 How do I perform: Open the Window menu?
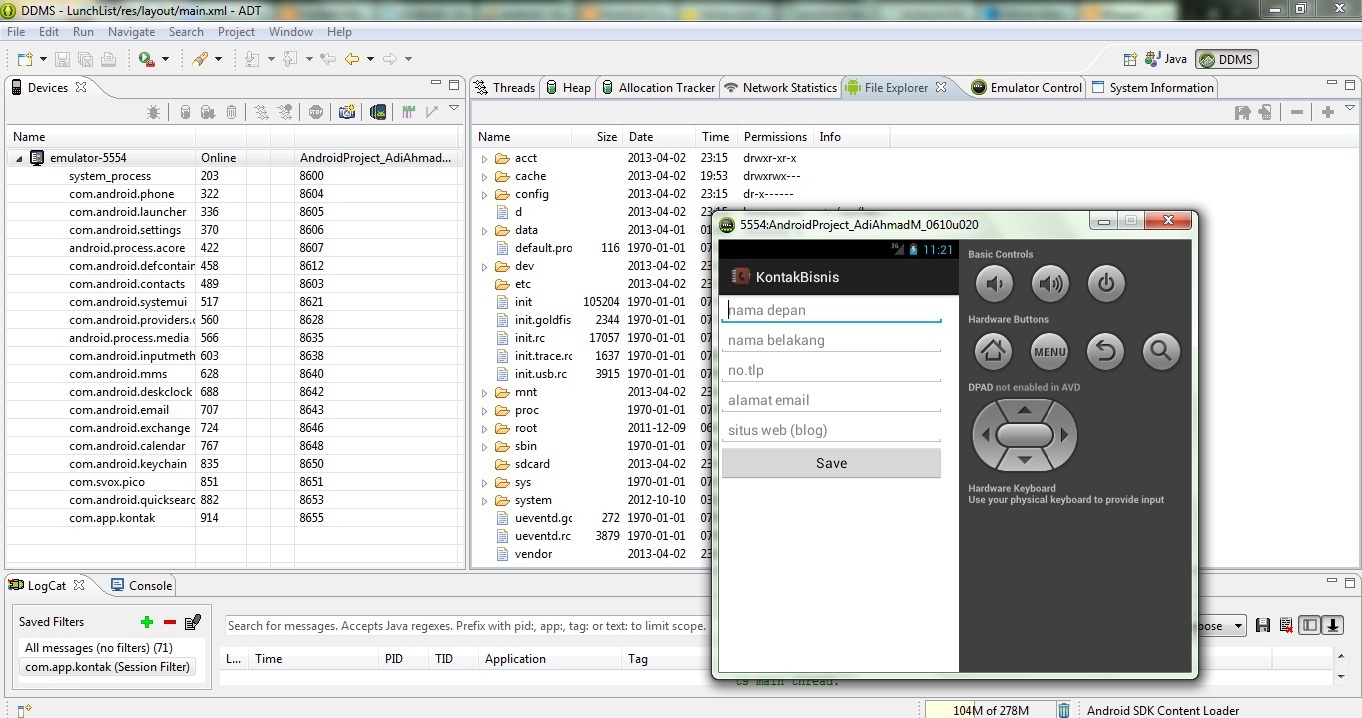[291, 32]
